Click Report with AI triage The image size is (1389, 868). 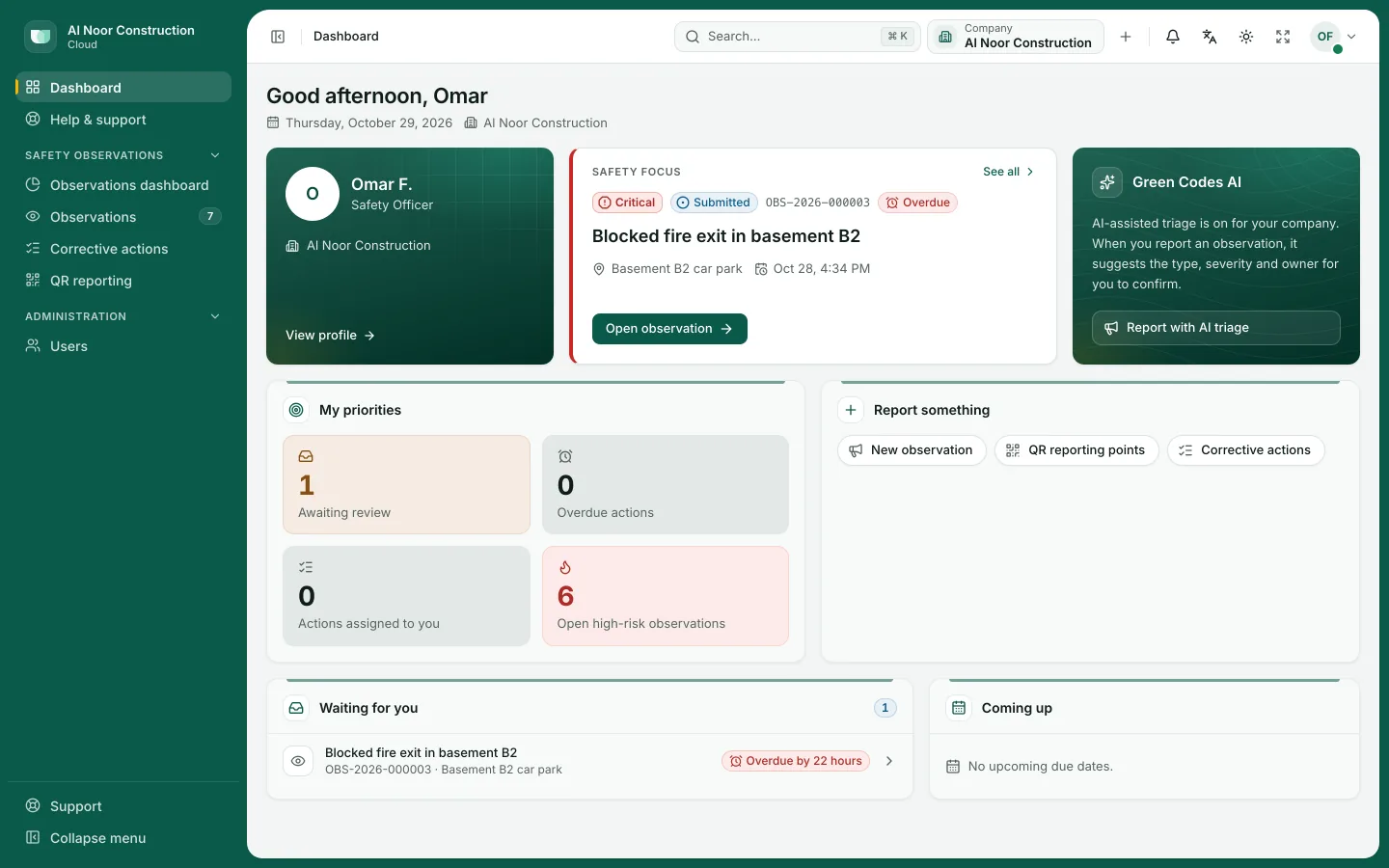click(x=1215, y=328)
